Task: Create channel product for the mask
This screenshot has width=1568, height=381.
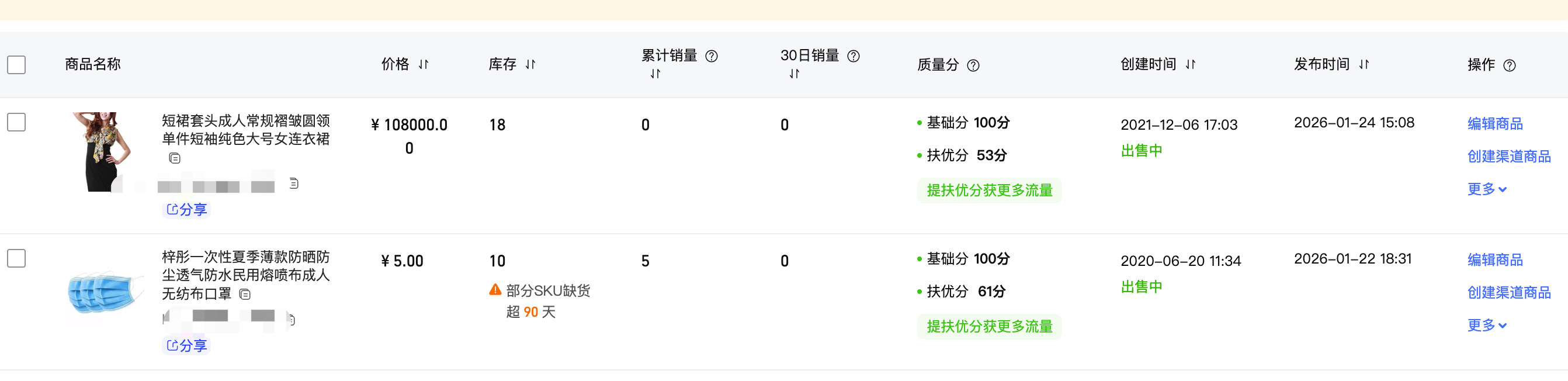Action: [x=1508, y=293]
